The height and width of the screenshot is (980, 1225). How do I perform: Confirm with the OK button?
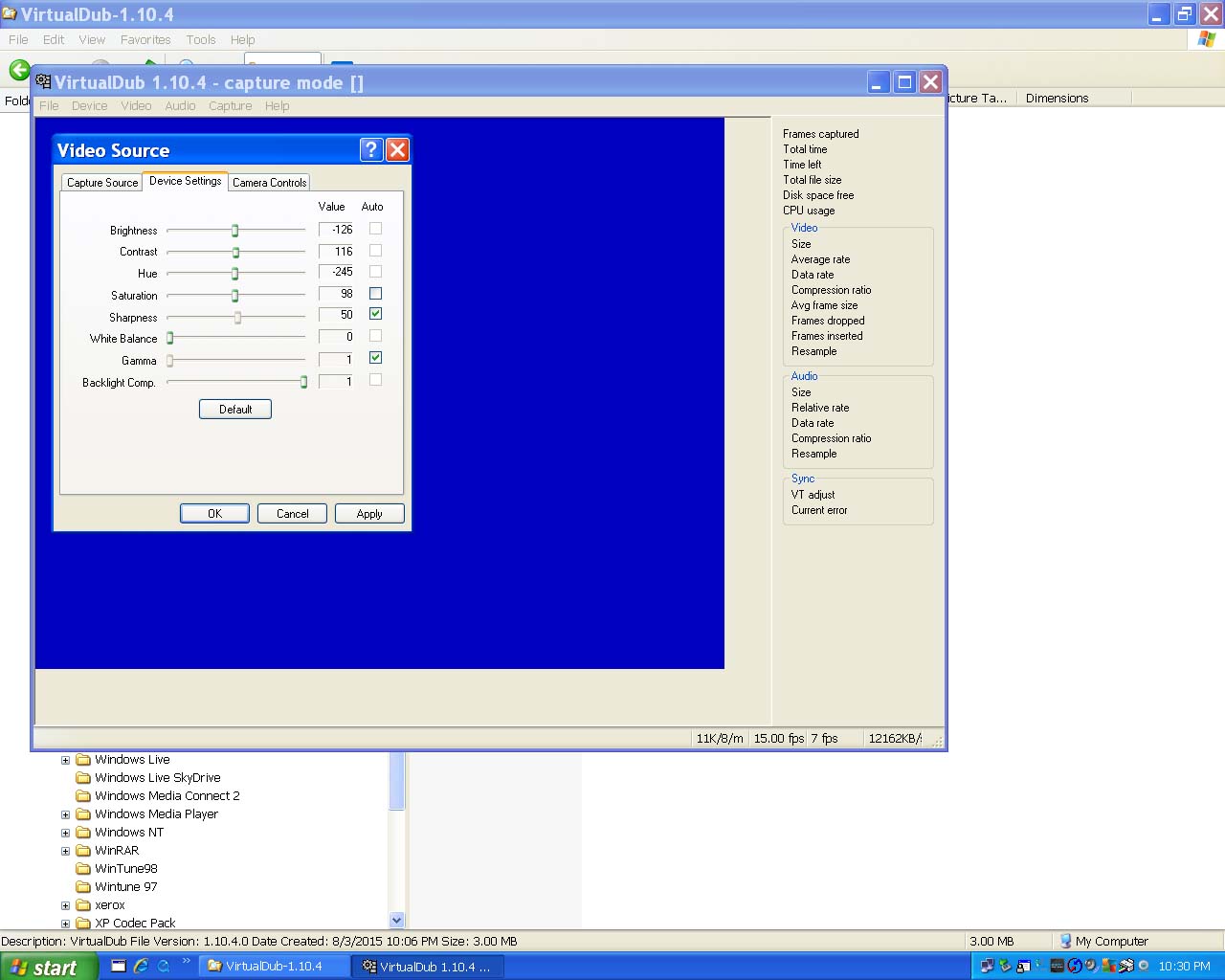click(x=214, y=514)
